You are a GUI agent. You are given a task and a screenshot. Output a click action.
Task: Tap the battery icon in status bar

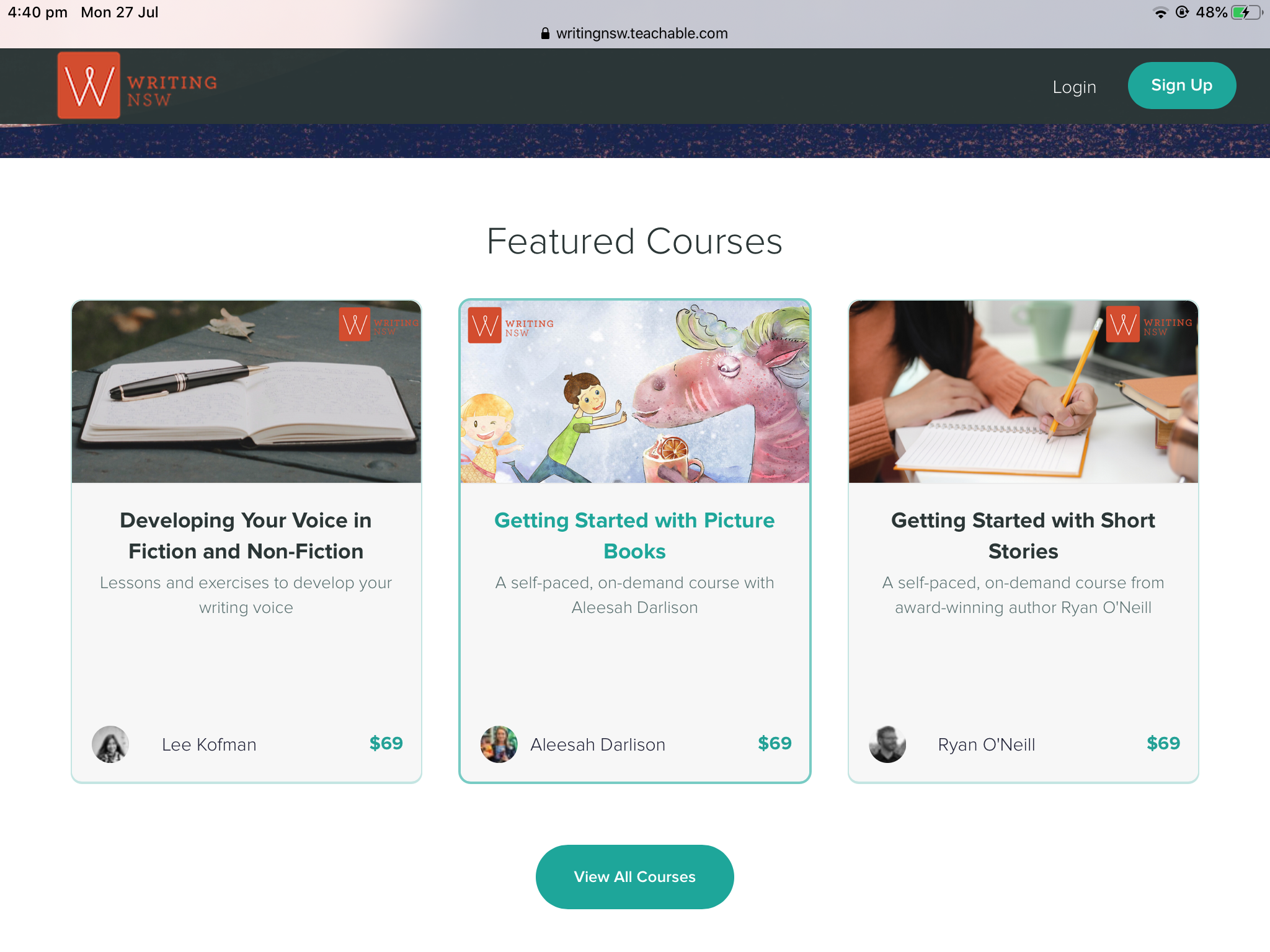coord(1246,12)
